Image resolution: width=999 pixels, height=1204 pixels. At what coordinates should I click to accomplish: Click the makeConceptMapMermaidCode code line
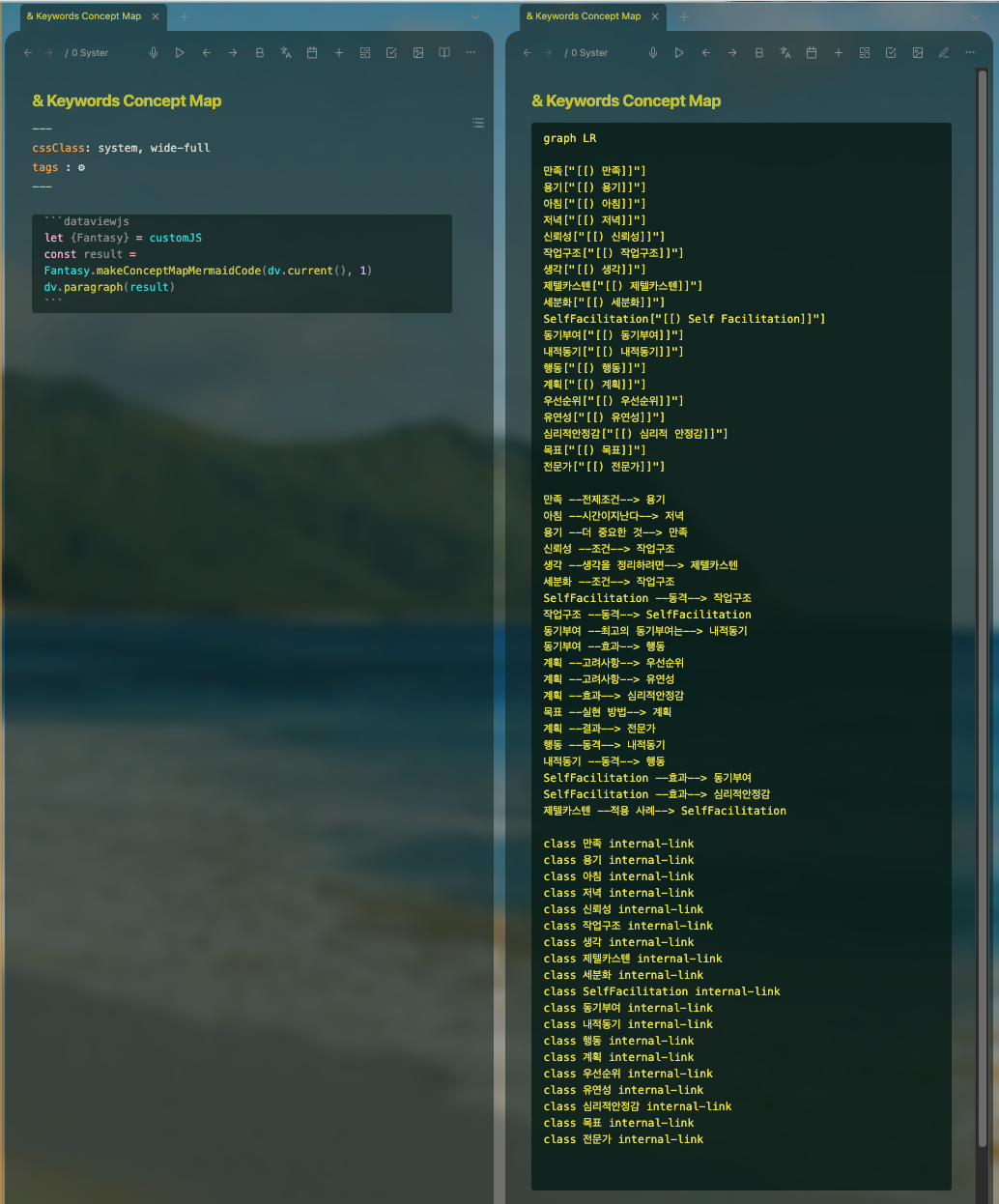pyautogui.click(x=208, y=271)
